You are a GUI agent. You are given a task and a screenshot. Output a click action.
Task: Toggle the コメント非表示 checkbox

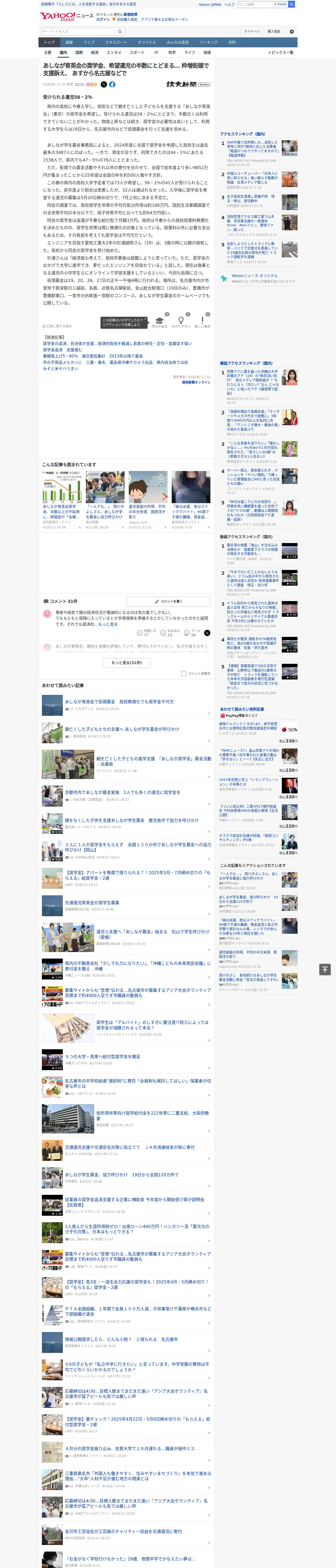click(x=183, y=674)
